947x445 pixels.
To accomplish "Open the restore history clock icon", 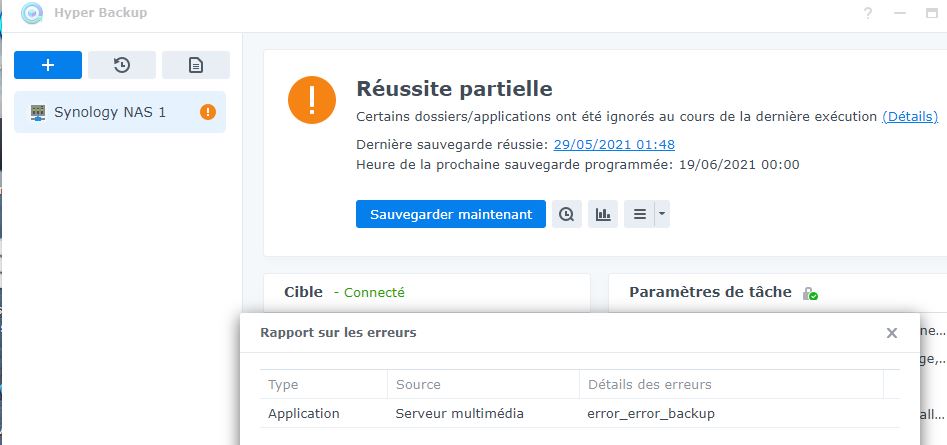I will point(122,65).
